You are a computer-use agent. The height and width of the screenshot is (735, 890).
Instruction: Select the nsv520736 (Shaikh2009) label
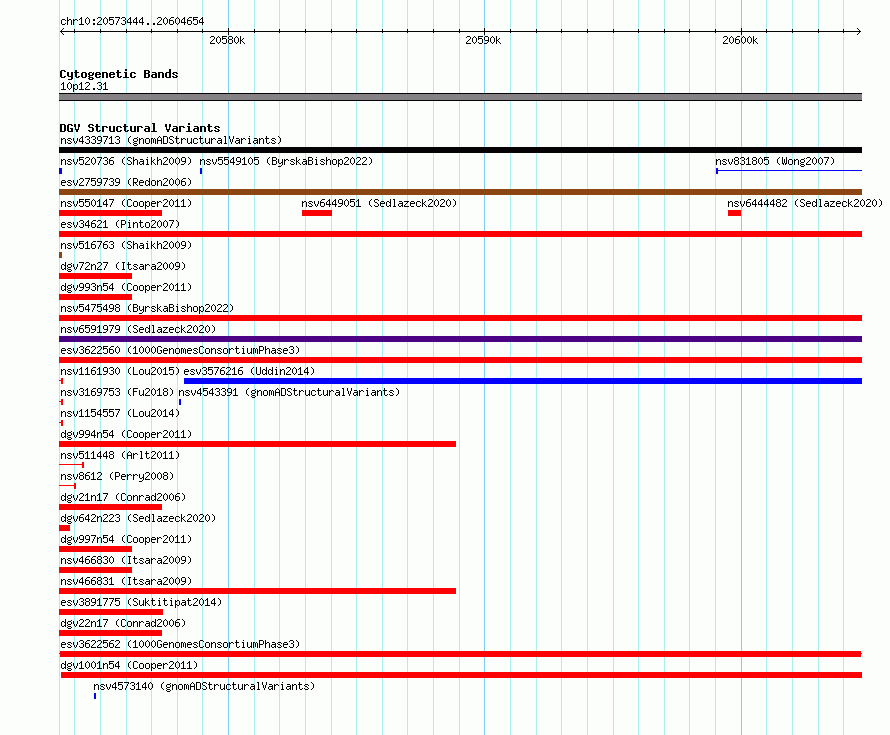(x=126, y=161)
